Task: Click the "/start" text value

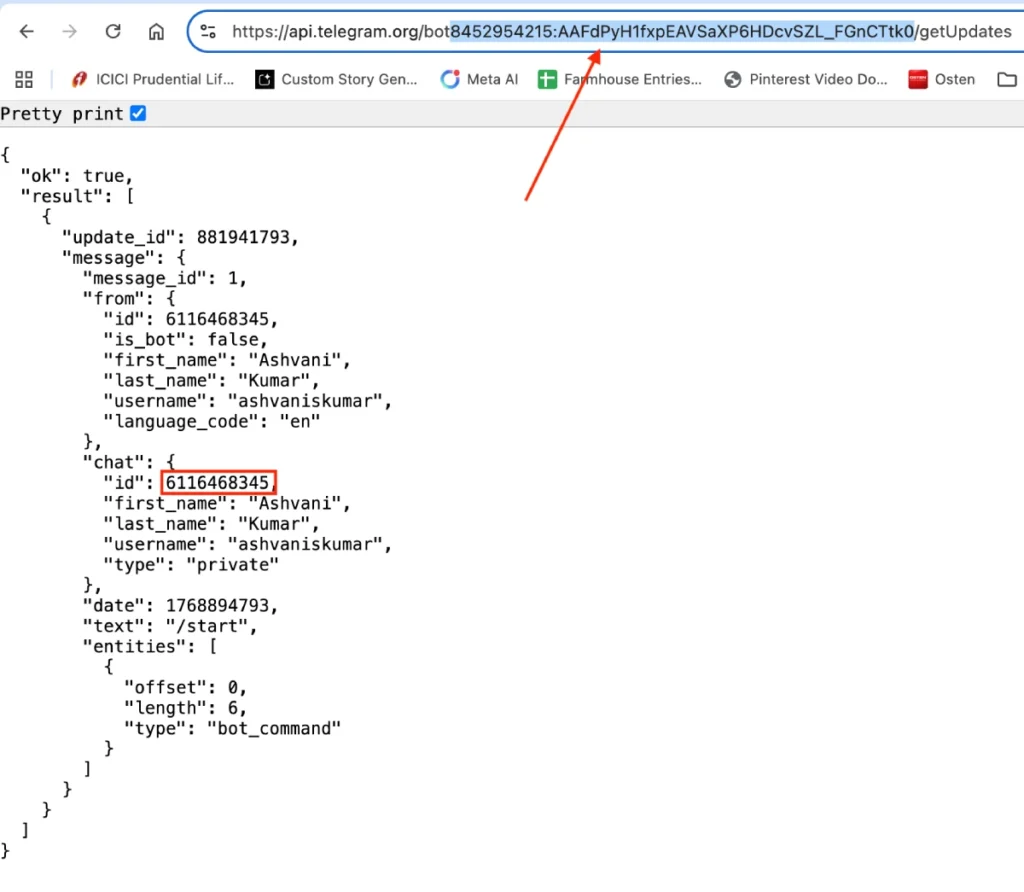Action: click(207, 626)
